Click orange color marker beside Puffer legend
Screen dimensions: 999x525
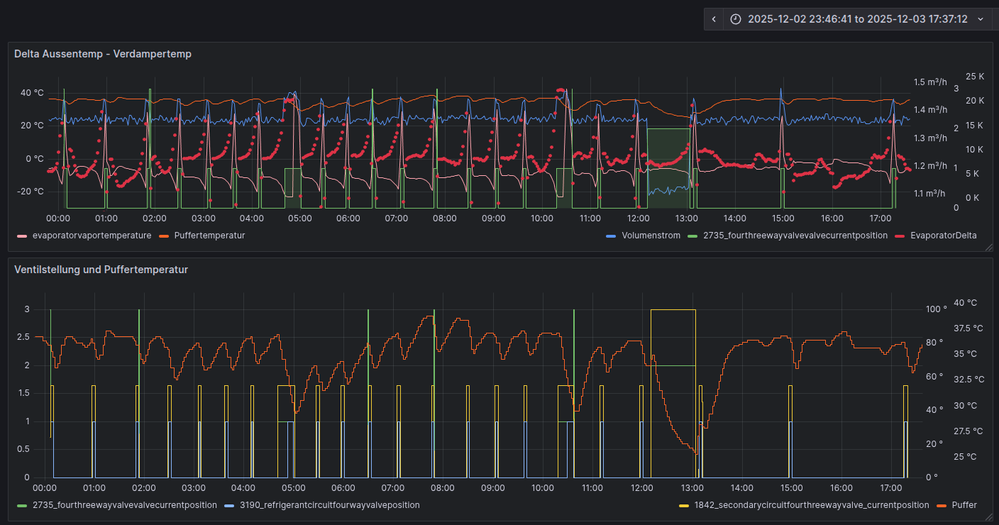pyautogui.click(x=942, y=505)
